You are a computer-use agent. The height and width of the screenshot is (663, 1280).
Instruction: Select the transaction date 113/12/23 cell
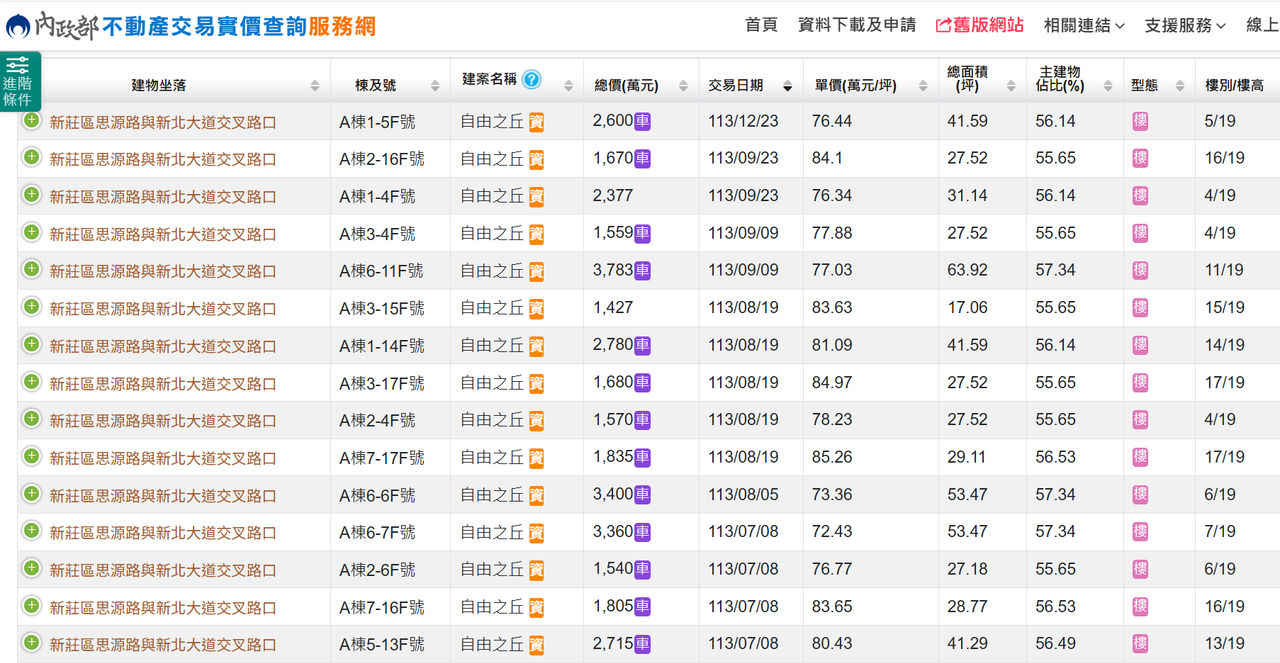(743, 121)
